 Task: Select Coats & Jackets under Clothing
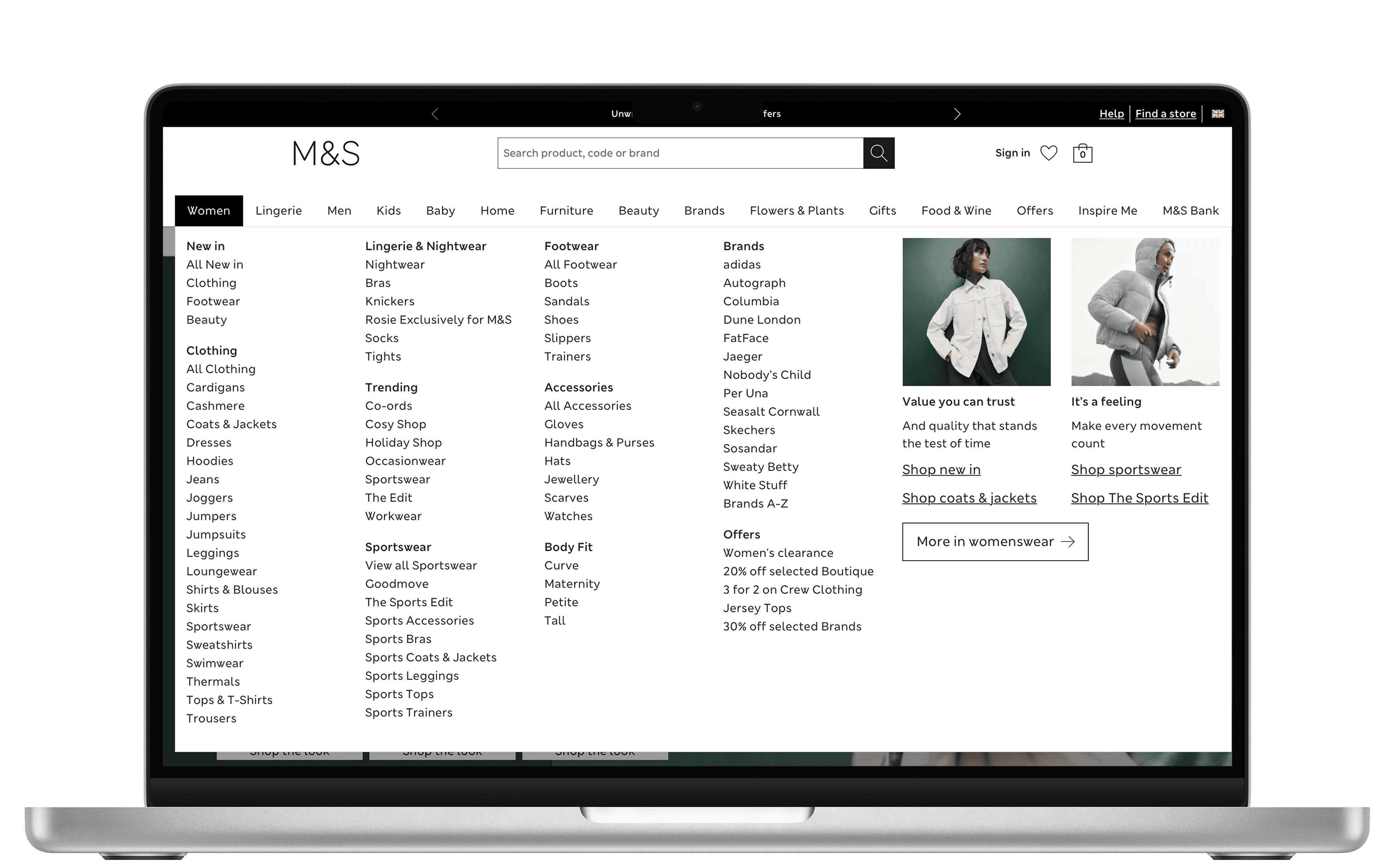(231, 424)
